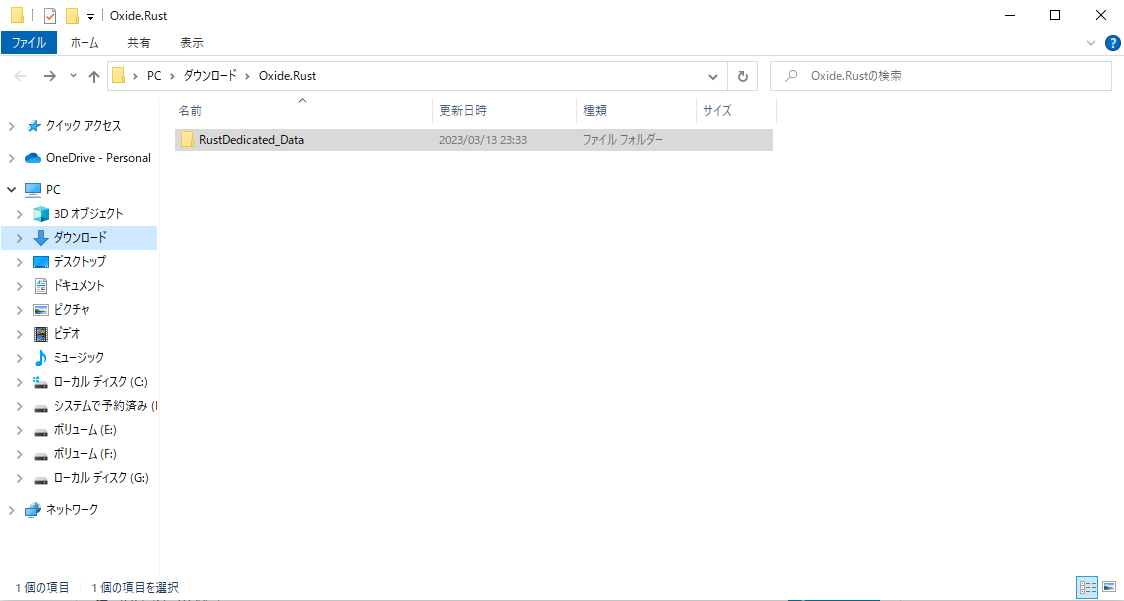
Task: Open ビデオ icon in sidebar
Action: [x=41, y=334]
